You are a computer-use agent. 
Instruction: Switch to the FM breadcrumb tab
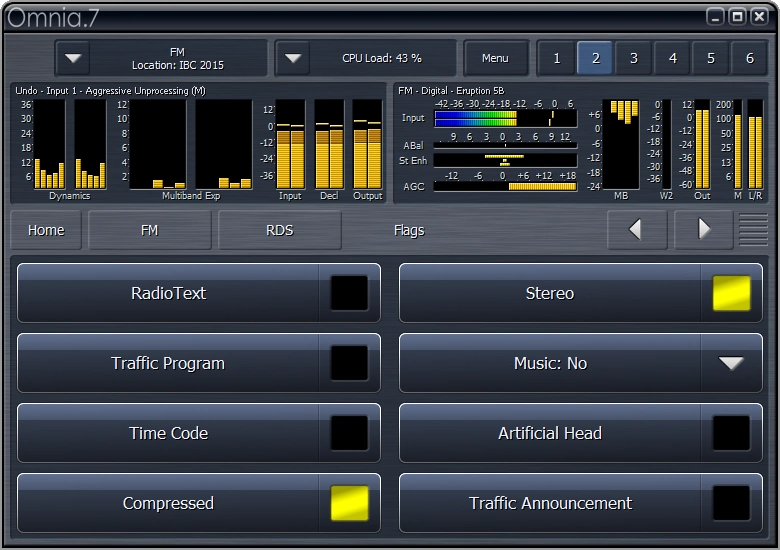(x=149, y=230)
